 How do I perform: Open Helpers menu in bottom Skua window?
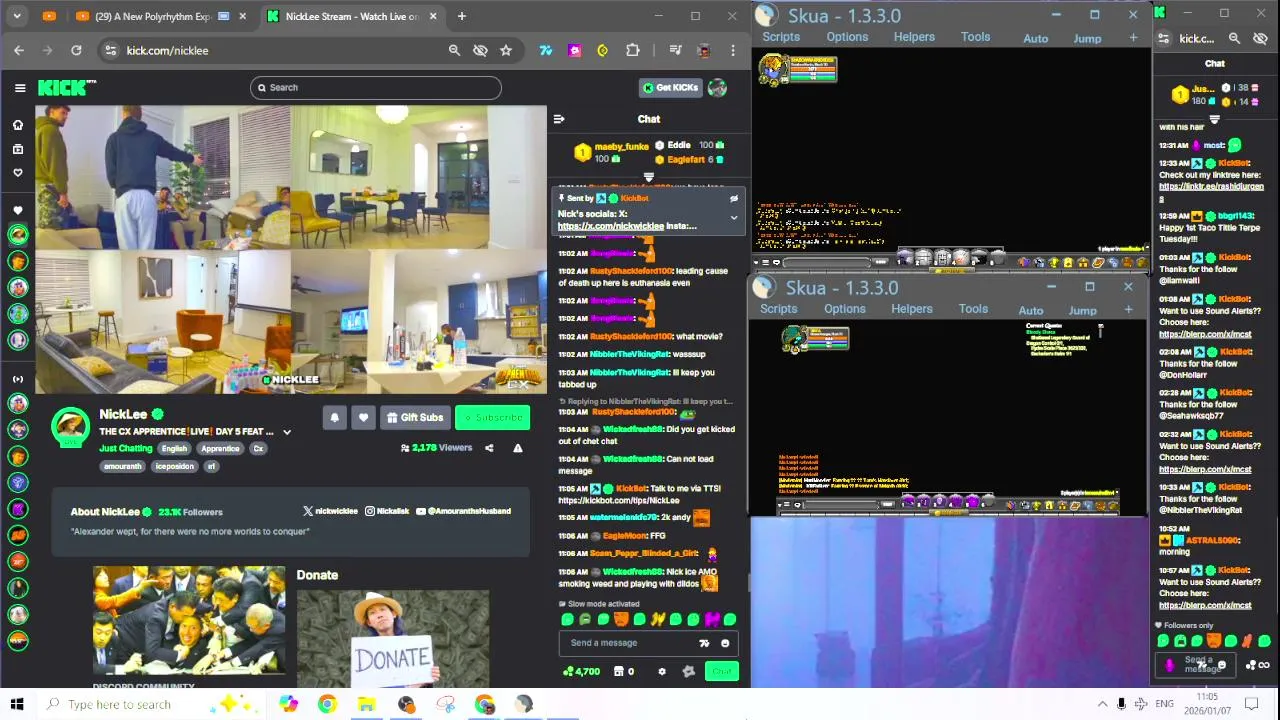(911, 309)
